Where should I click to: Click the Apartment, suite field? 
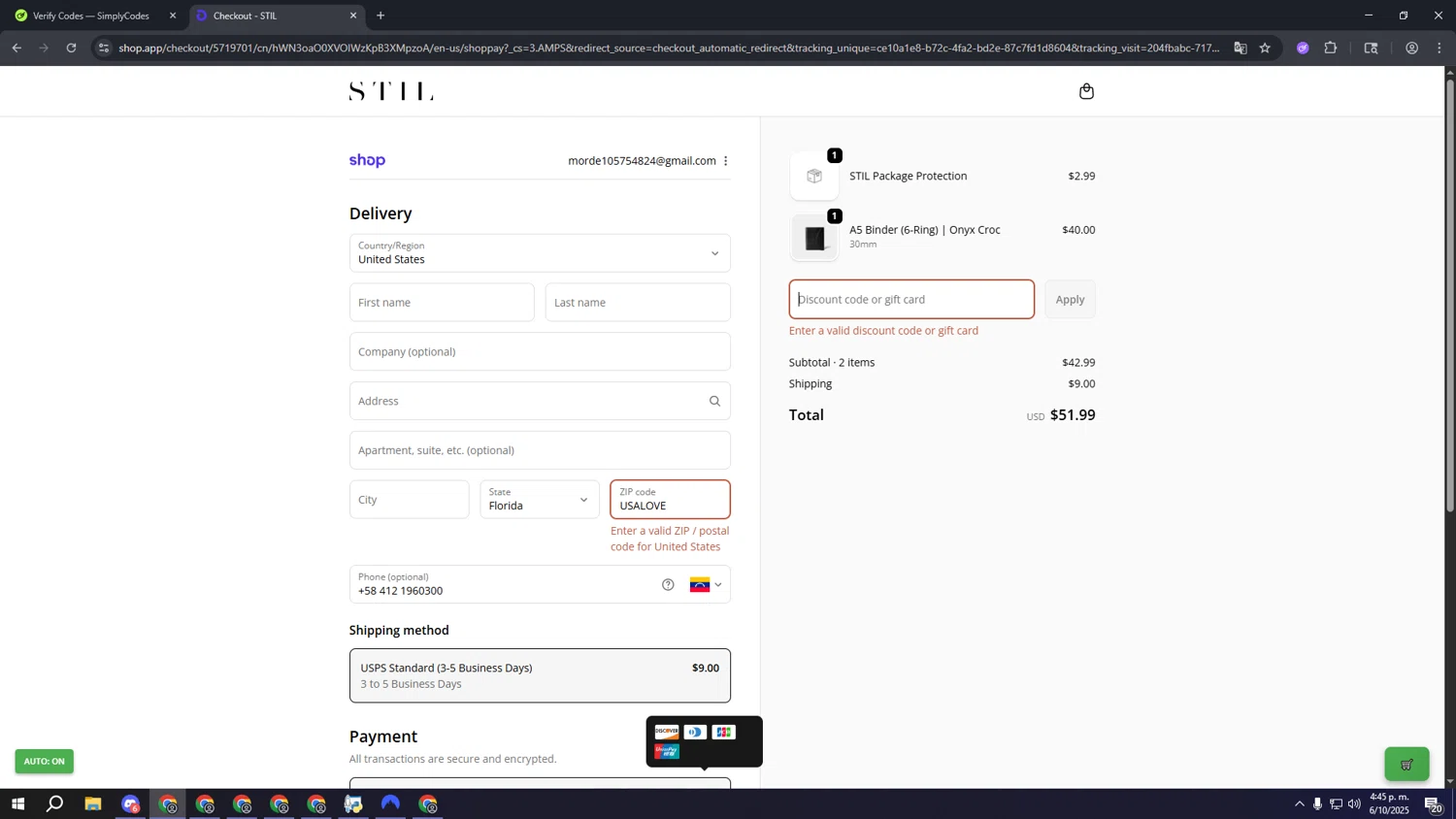pyautogui.click(x=540, y=450)
